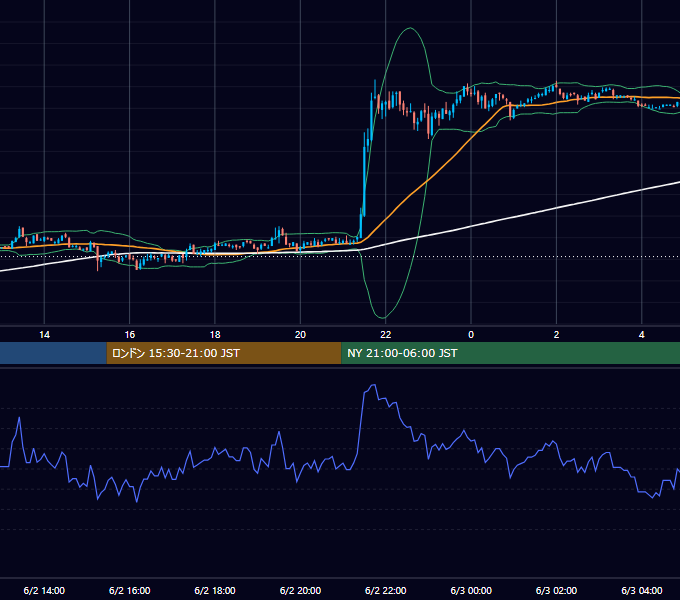Click the blue session bar before ロンドン
This screenshot has width=680, height=600.
click(x=53, y=353)
